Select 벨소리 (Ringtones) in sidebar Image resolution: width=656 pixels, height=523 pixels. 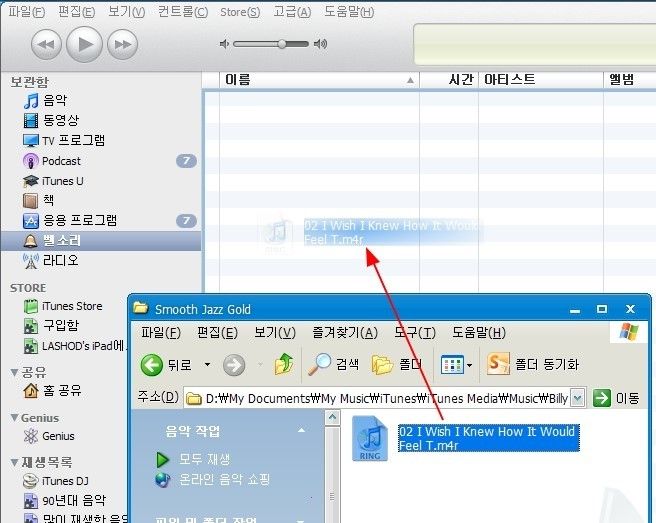point(101,241)
